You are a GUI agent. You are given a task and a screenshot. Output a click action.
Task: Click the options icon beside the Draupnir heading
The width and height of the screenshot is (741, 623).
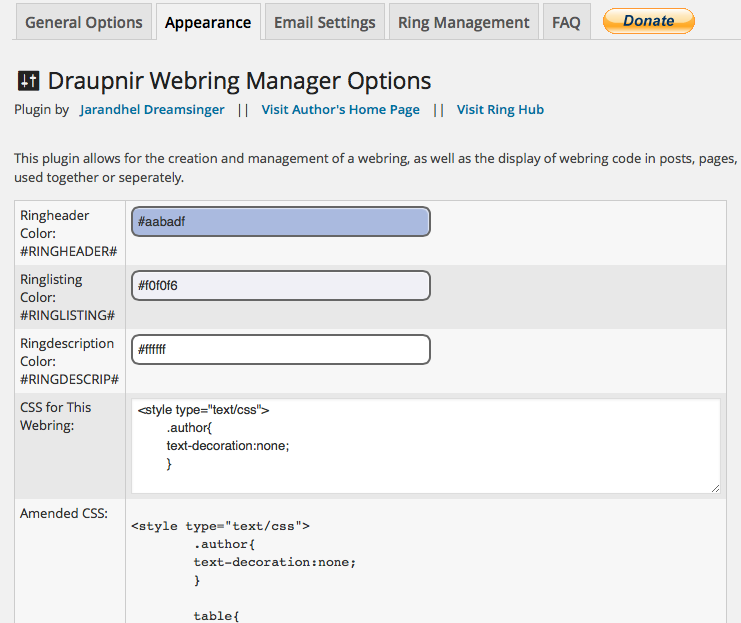(x=28, y=81)
